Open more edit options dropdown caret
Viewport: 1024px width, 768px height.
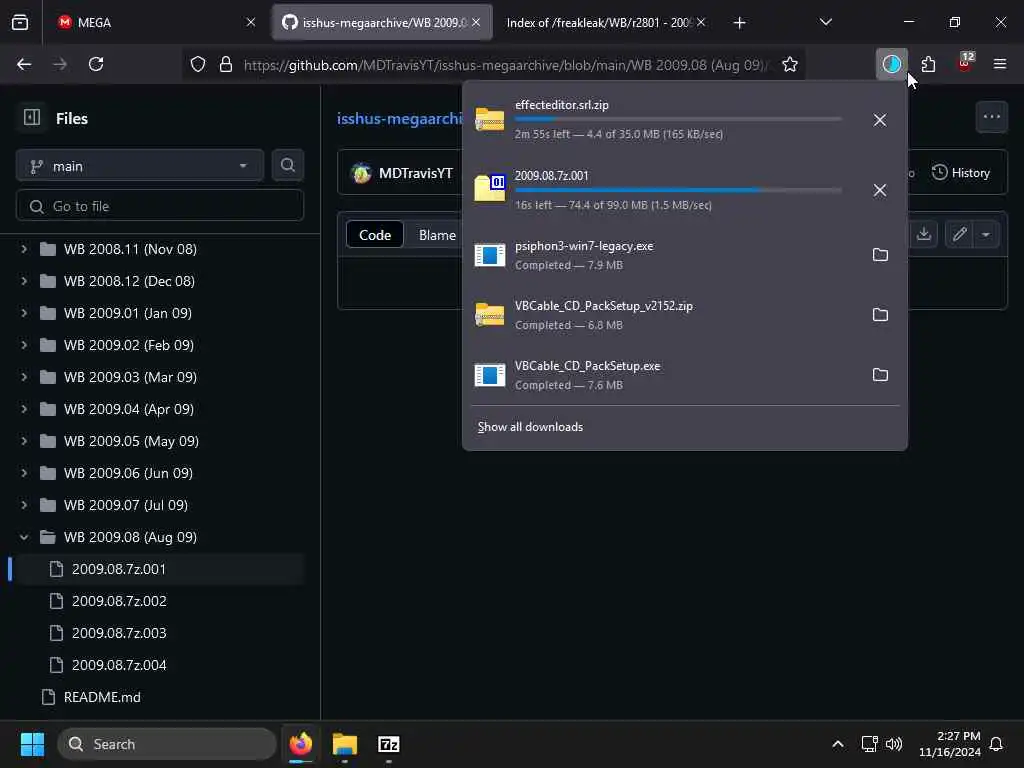coord(985,234)
